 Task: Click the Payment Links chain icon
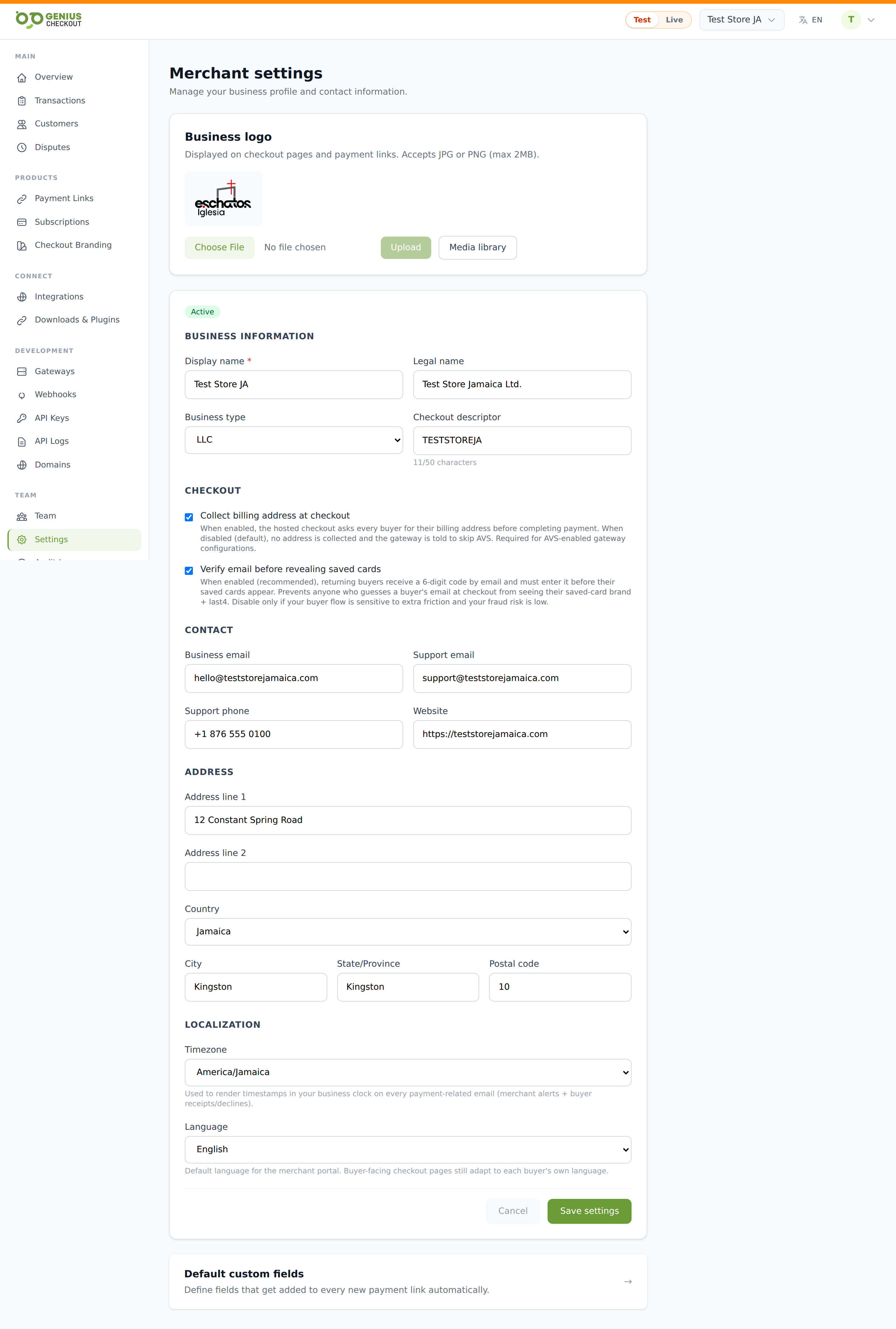[22, 199]
